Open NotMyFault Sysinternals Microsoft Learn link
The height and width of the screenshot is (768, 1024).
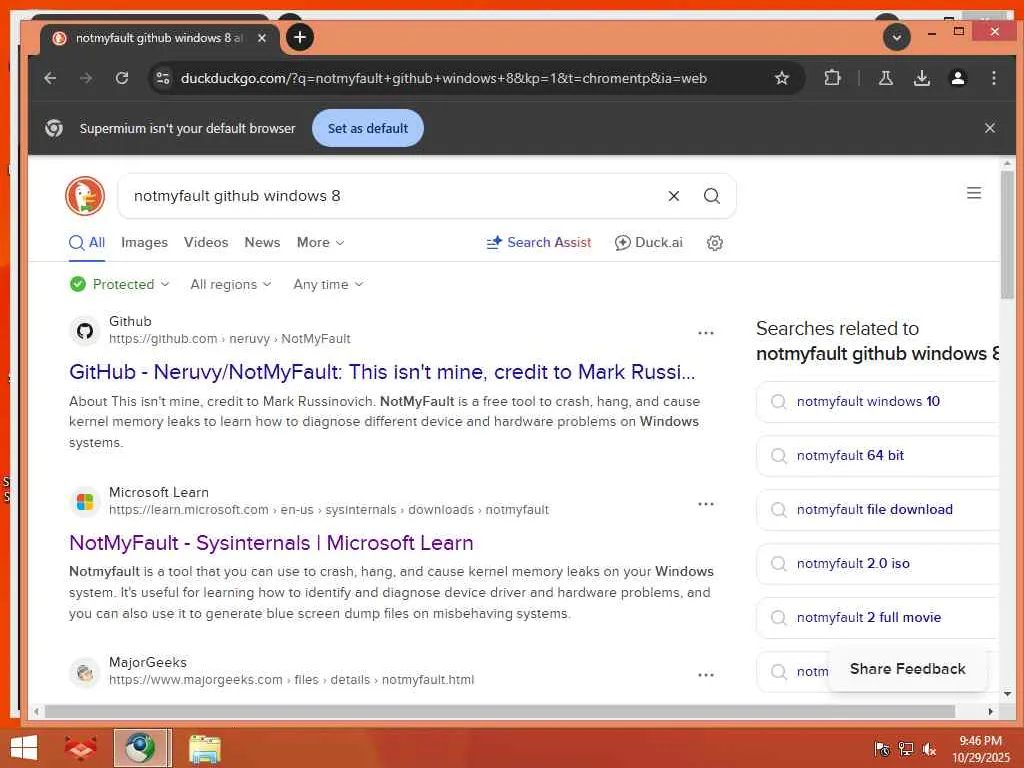tap(271, 543)
